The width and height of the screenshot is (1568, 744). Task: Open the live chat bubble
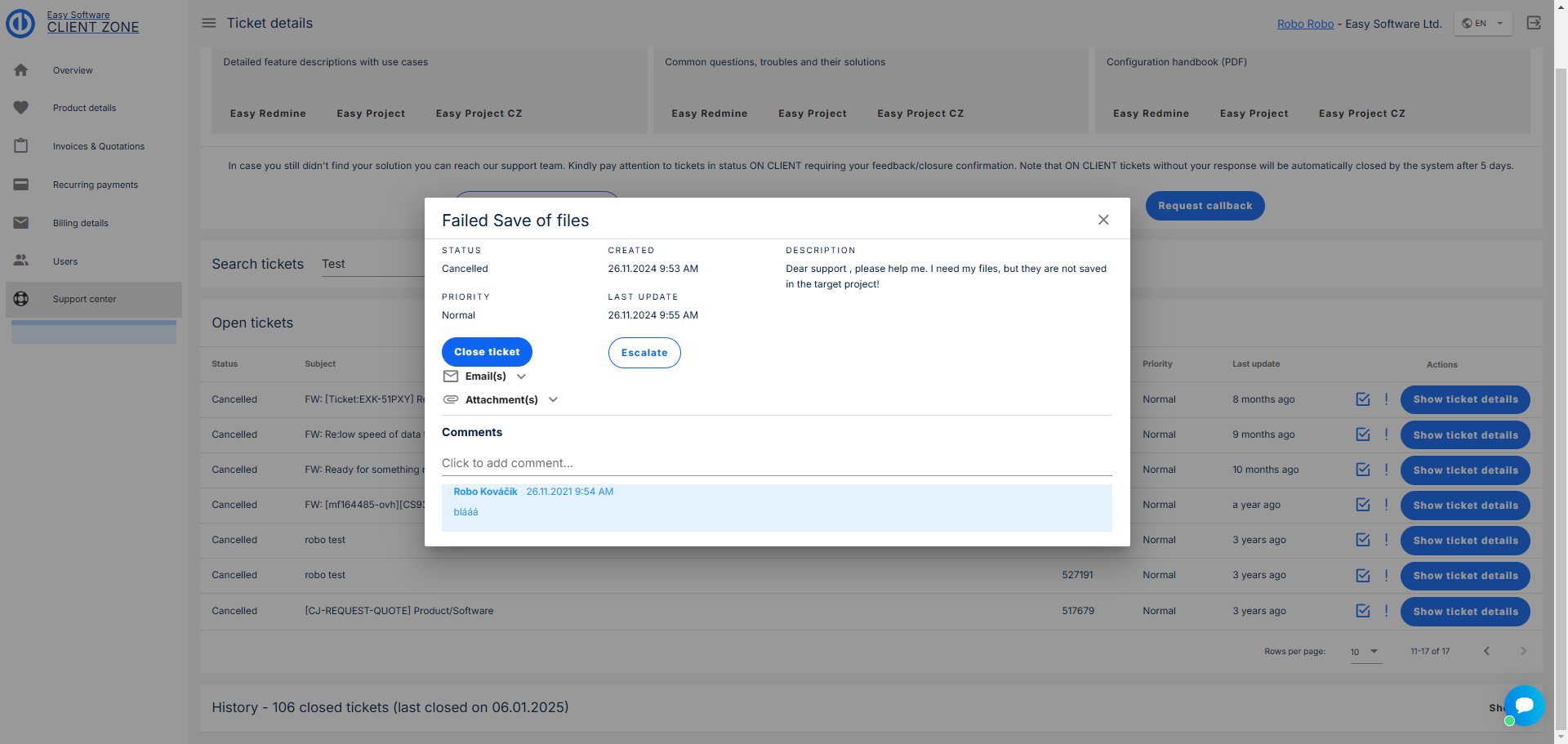(1524, 705)
